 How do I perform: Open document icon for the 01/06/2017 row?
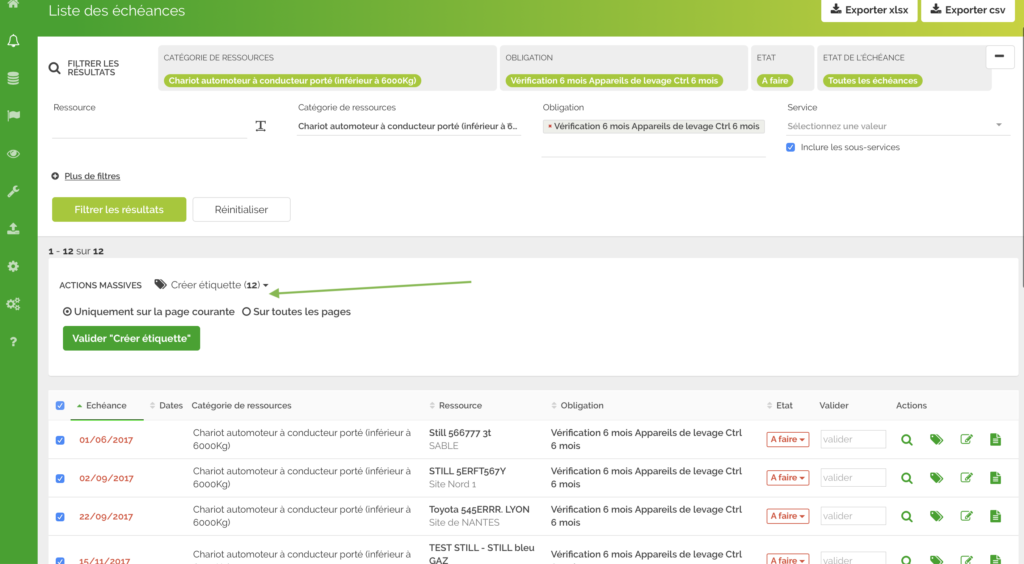click(x=995, y=439)
